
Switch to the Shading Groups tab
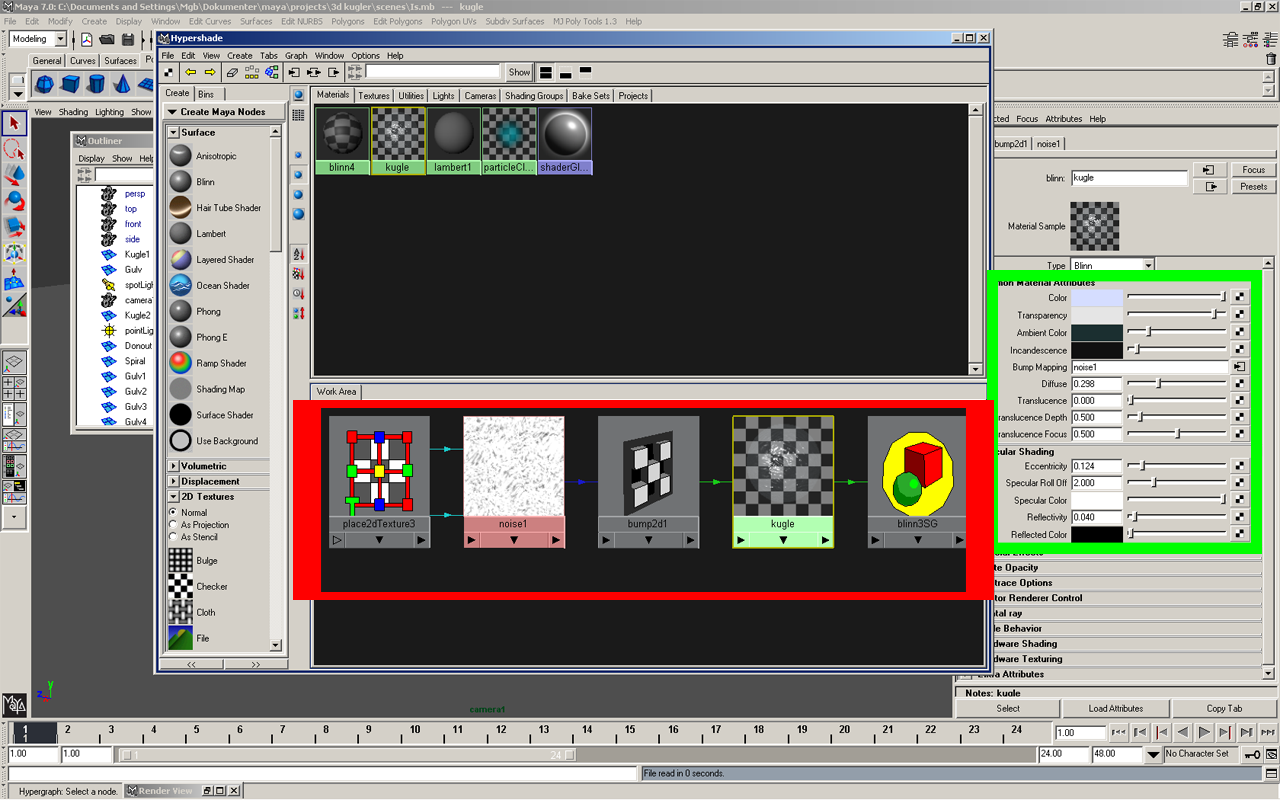[534, 96]
